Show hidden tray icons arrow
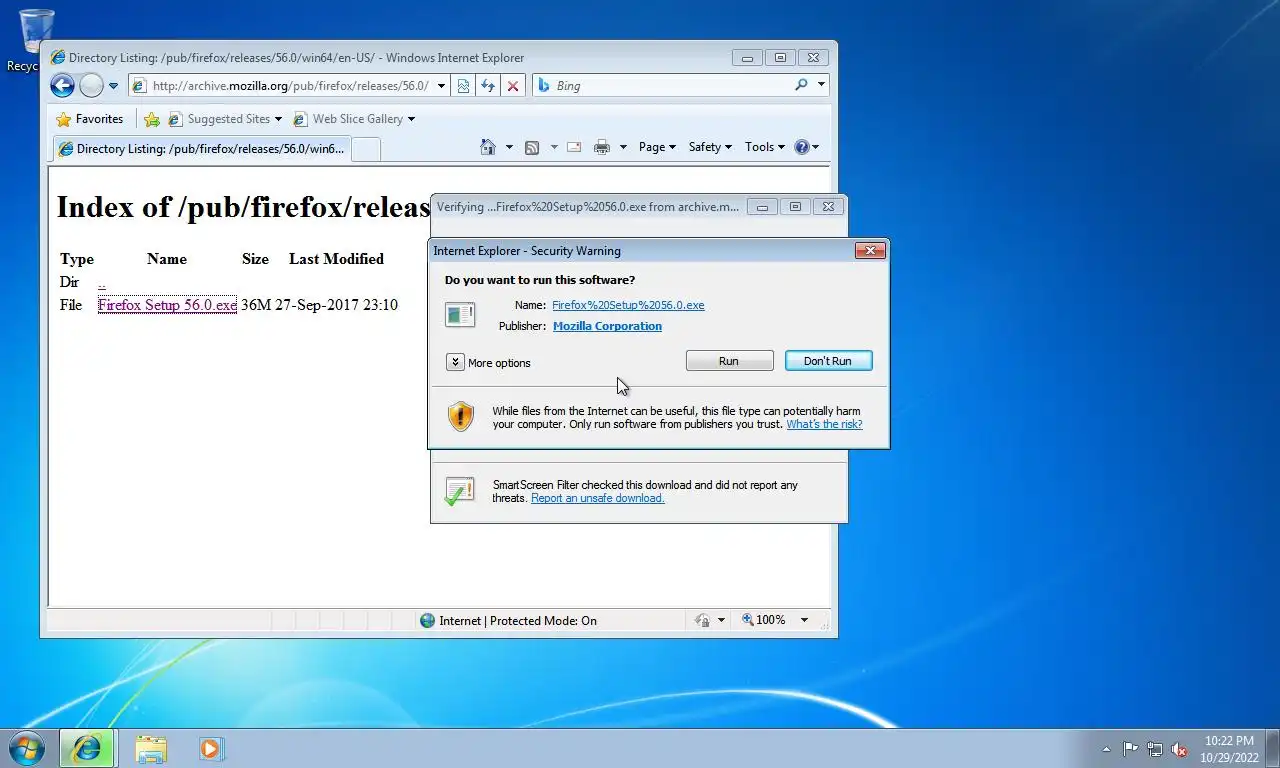The height and width of the screenshot is (768, 1280). click(1106, 749)
